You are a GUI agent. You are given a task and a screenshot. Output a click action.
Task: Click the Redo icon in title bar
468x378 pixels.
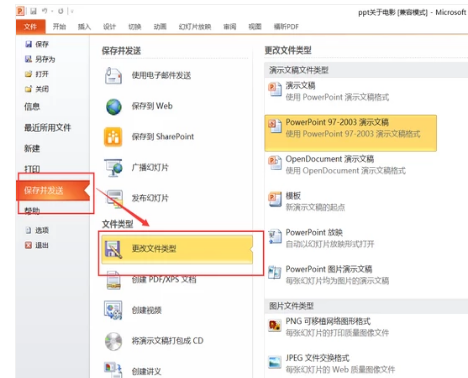click(x=60, y=11)
